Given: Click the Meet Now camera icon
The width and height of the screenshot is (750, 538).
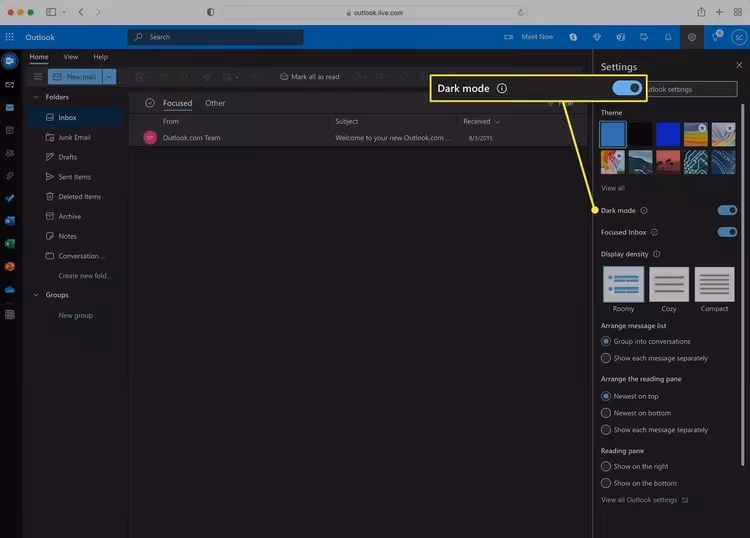Looking at the screenshot, I should click(x=508, y=37).
